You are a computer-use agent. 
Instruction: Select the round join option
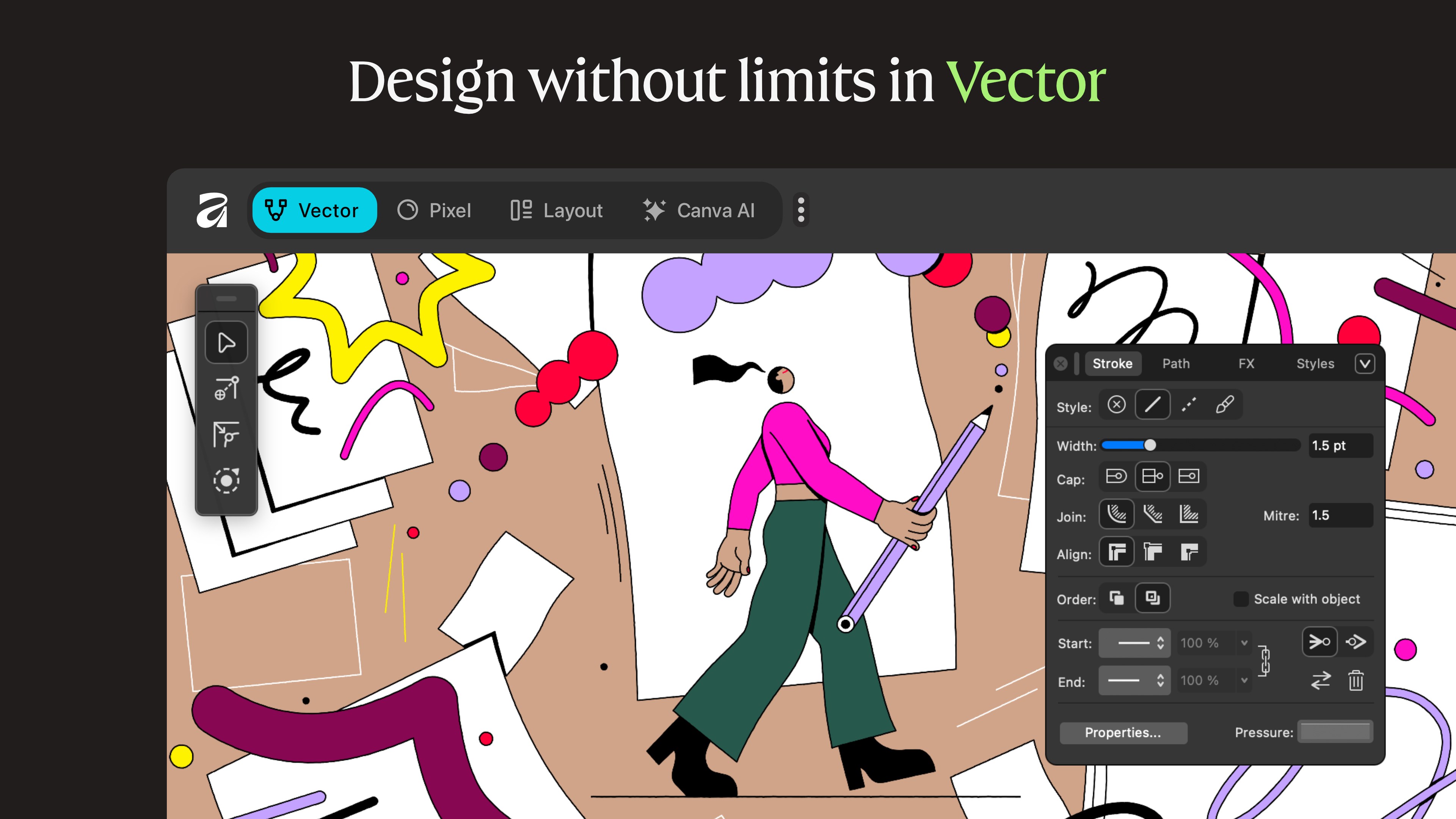coord(1116,514)
